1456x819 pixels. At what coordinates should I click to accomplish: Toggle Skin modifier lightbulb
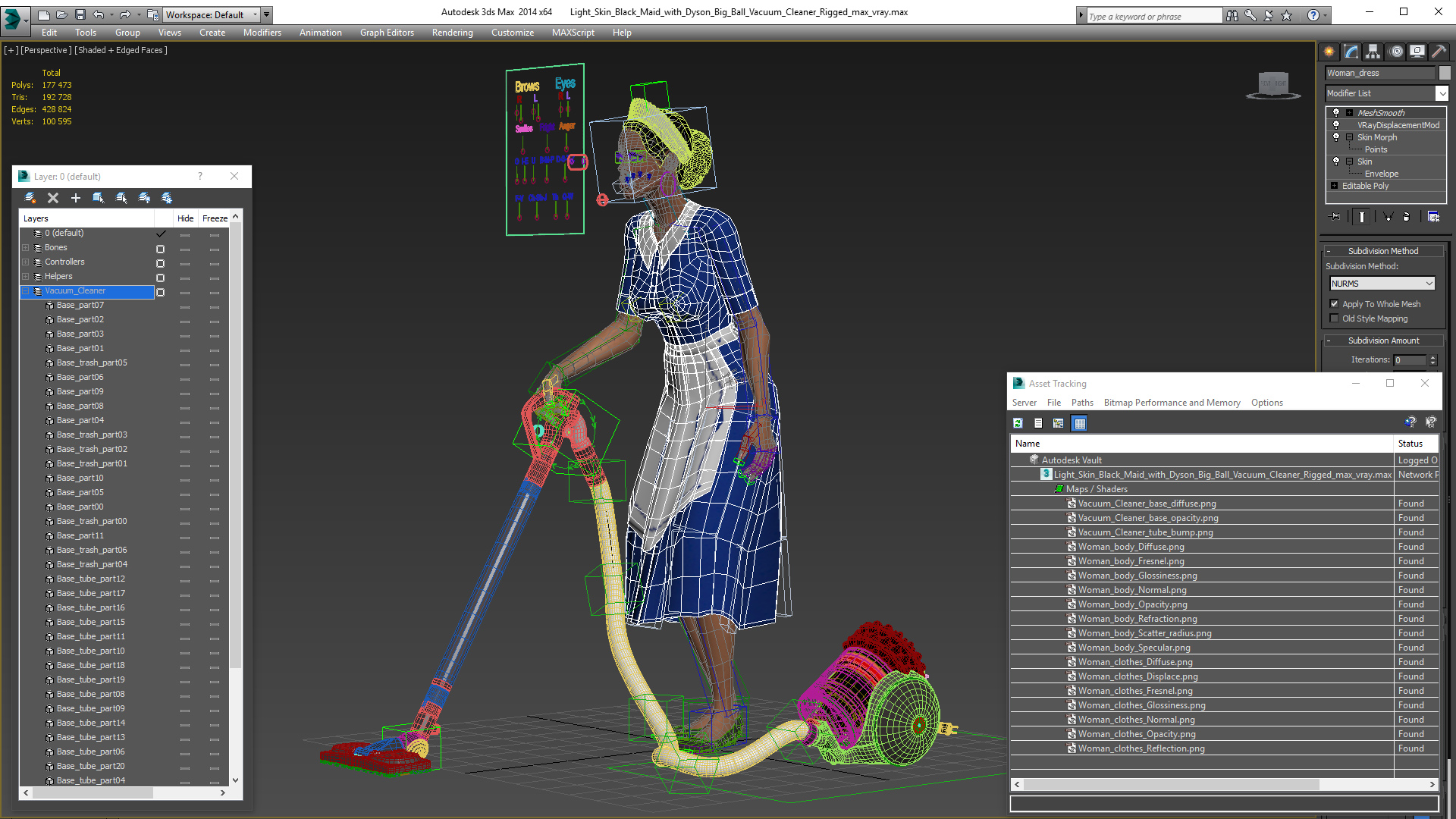[x=1336, y=161]
